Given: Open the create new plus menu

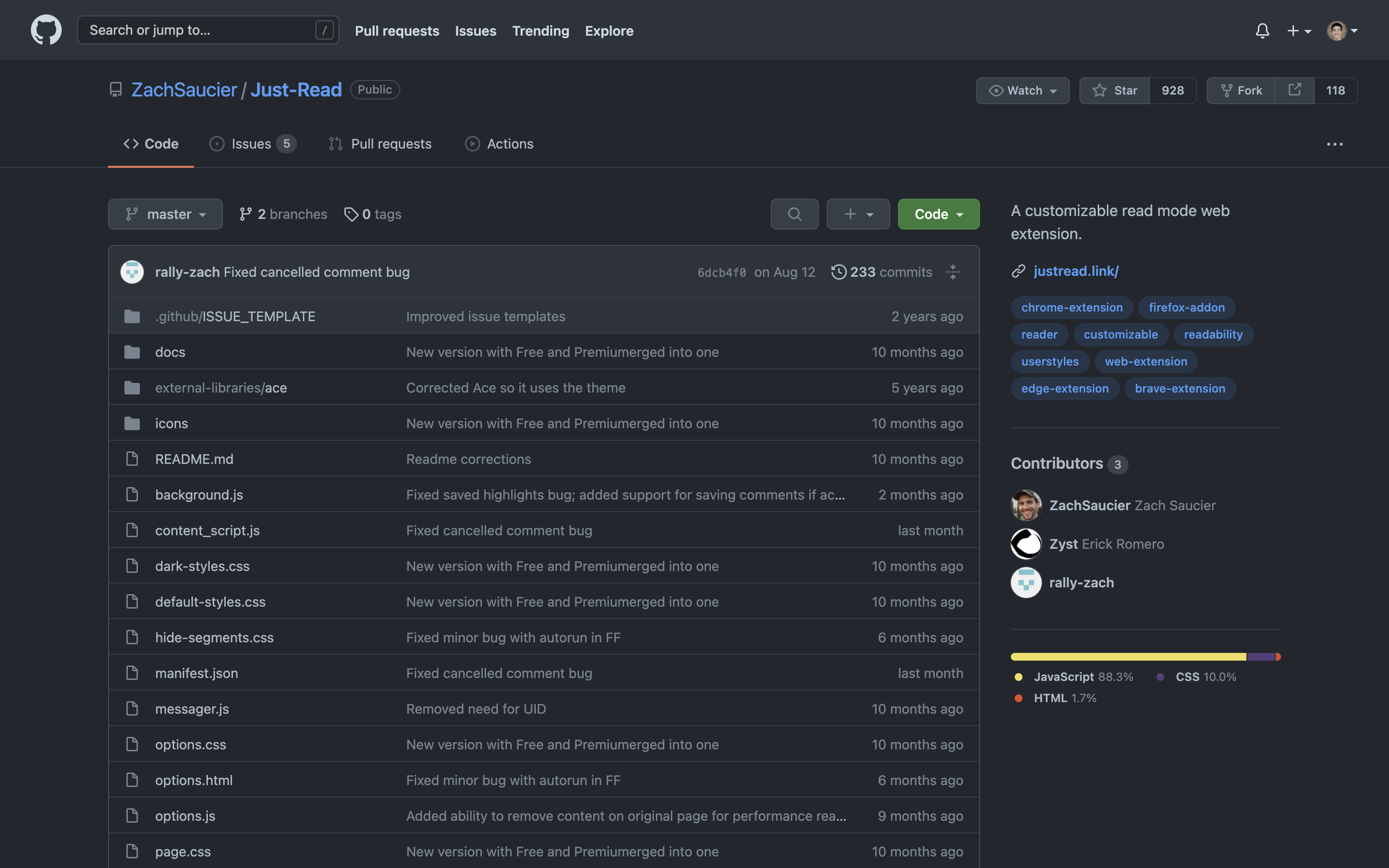Looking at the screenshot, I should tap(1299, 30).
